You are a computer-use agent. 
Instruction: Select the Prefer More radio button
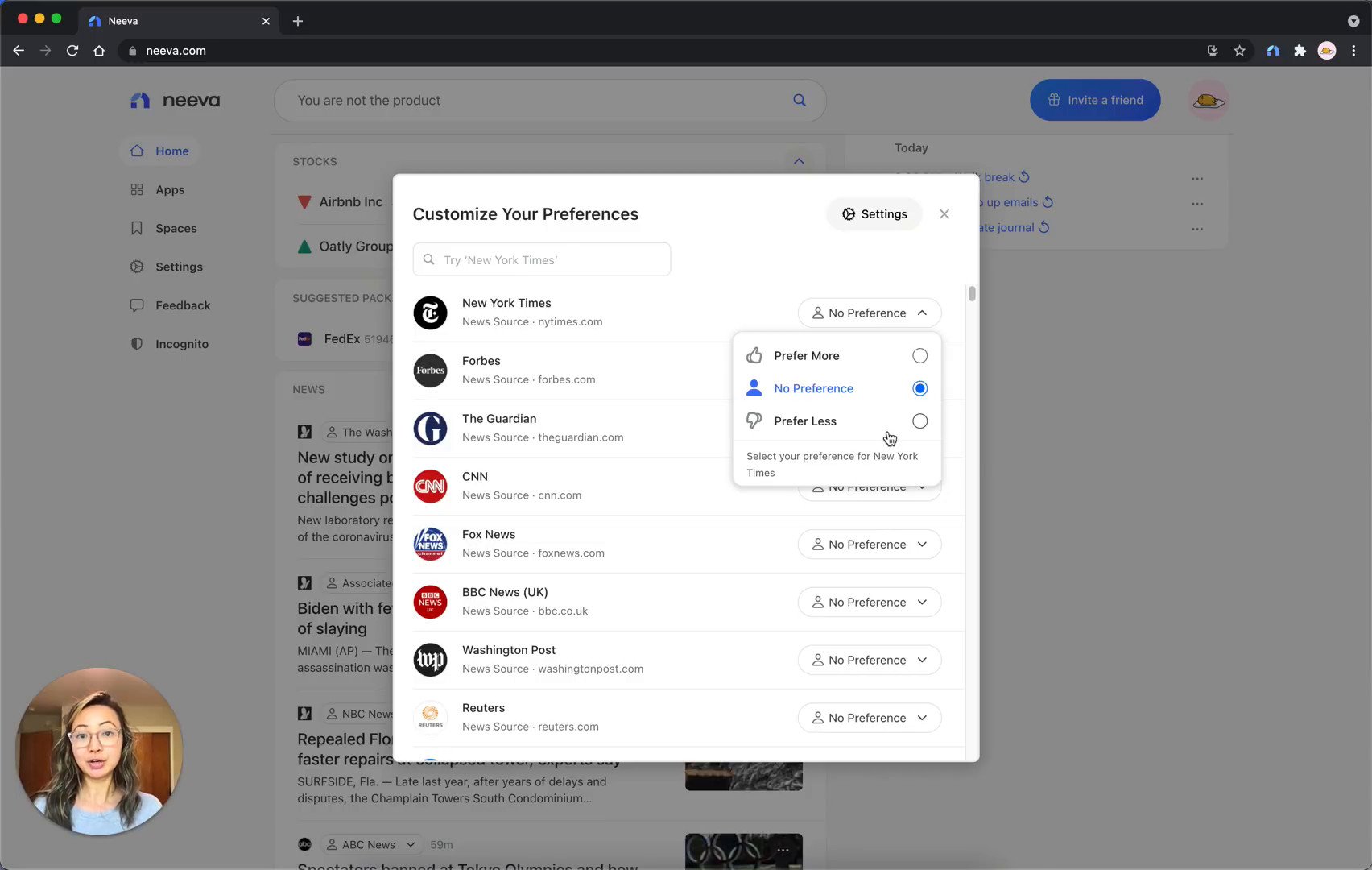(919, 356)
